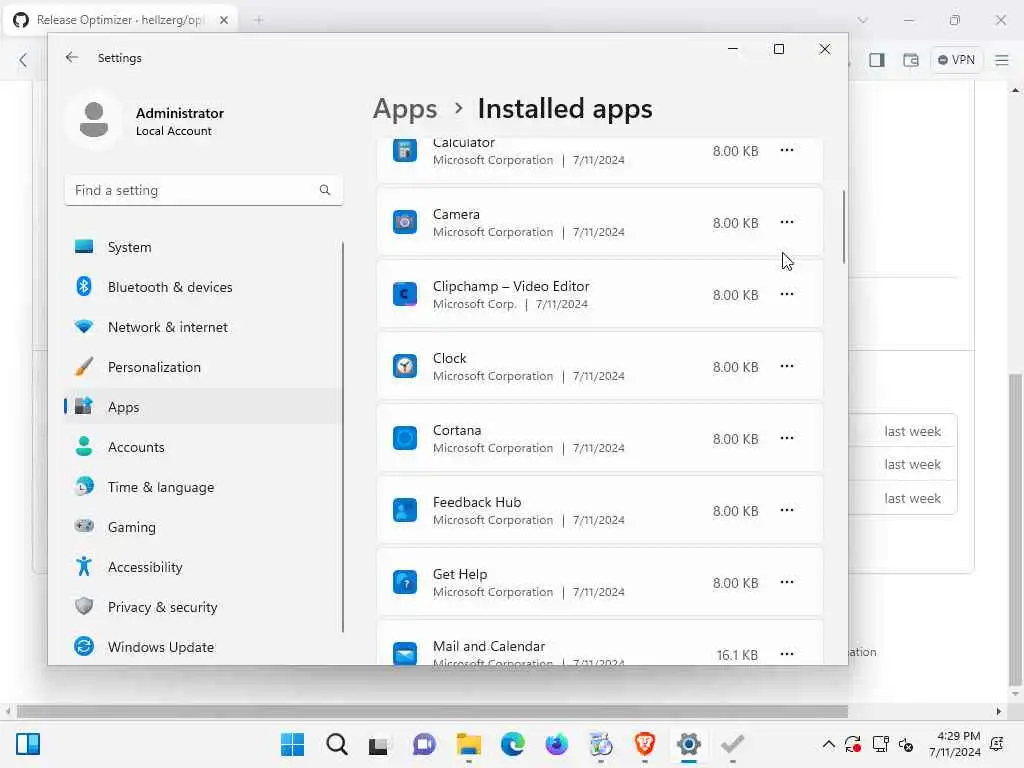1024x768 pixels.
Task: Click the Clipchamp – Video Editor name
Action: tap(511, 286)
